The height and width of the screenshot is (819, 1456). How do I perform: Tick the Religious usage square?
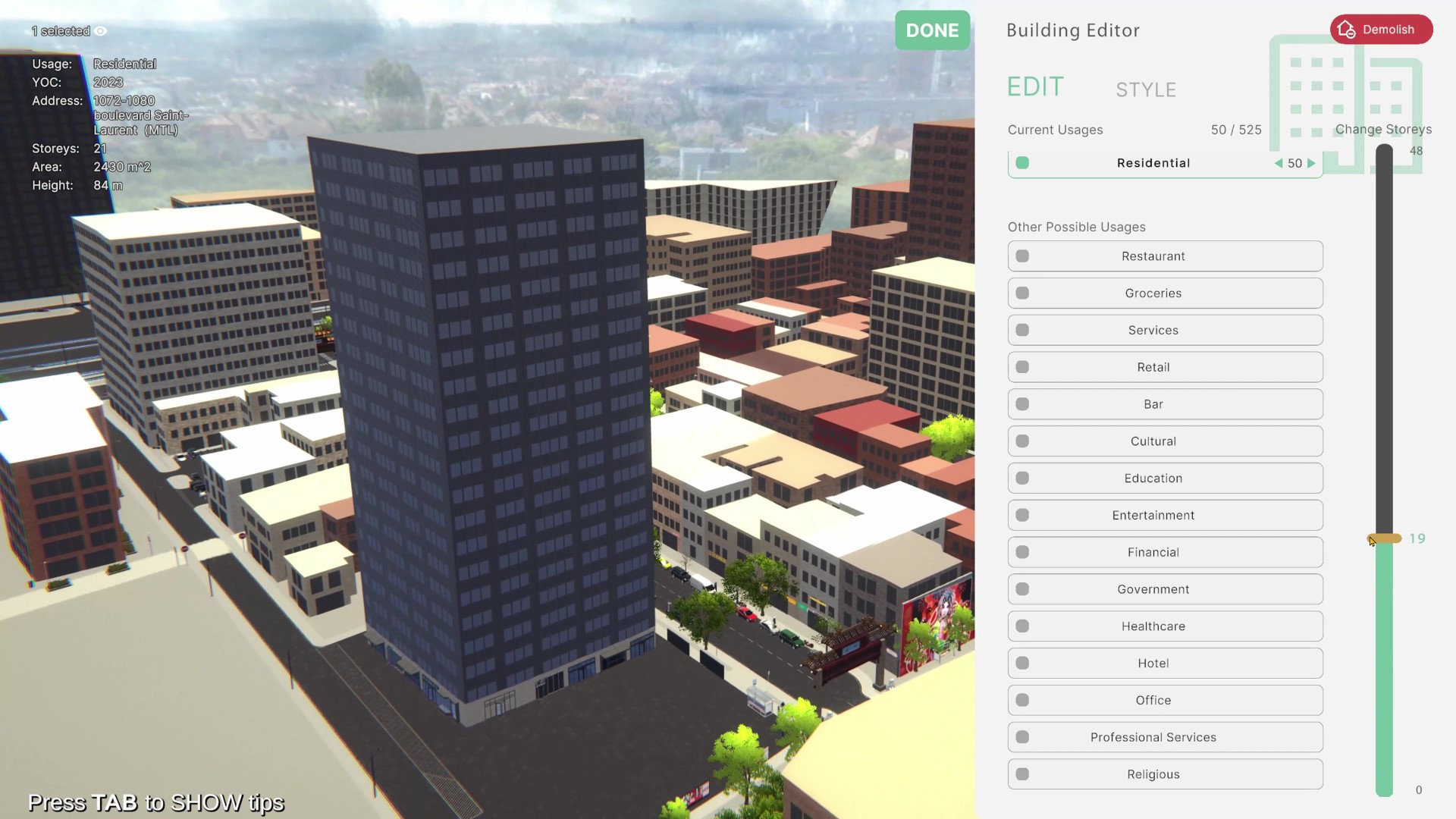point(1022,774)
